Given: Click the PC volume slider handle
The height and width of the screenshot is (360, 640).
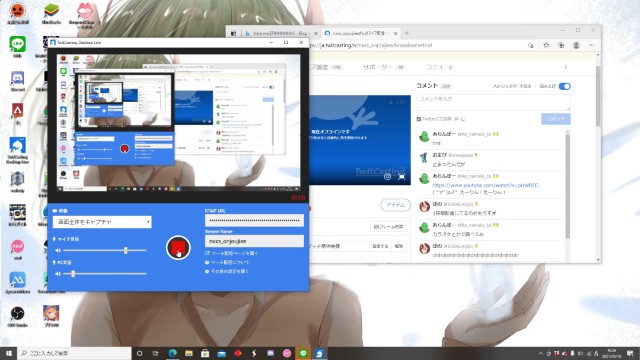Looking at the screenshot, I should [x=73, y=273].
